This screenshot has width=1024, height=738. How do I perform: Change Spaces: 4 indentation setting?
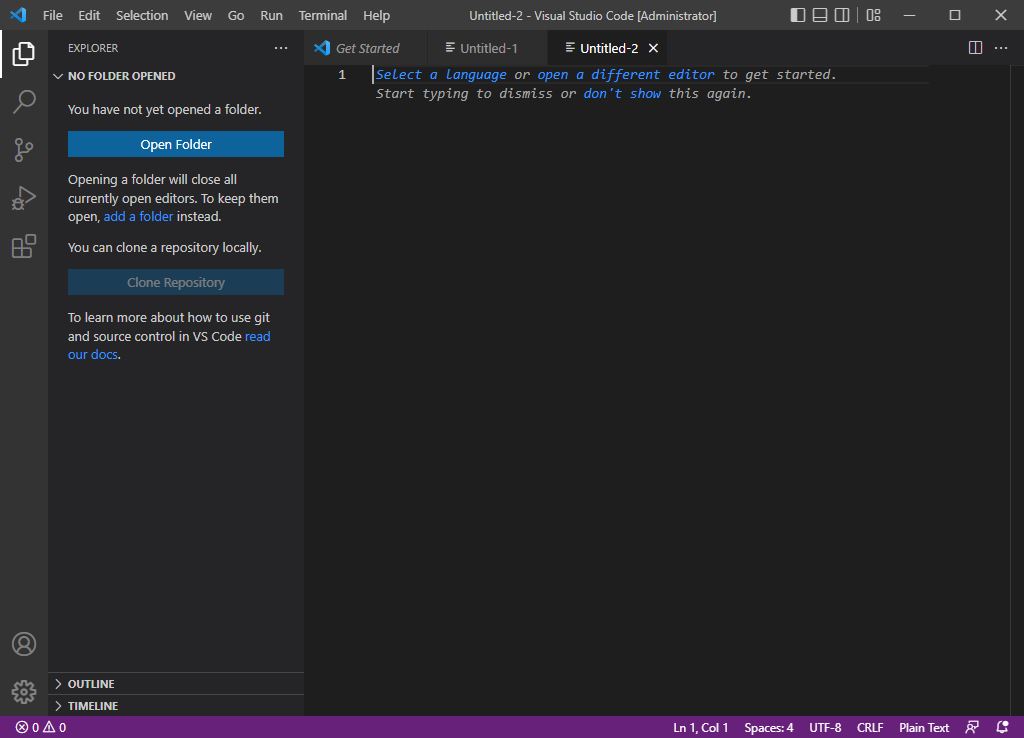tap(769, 727)
